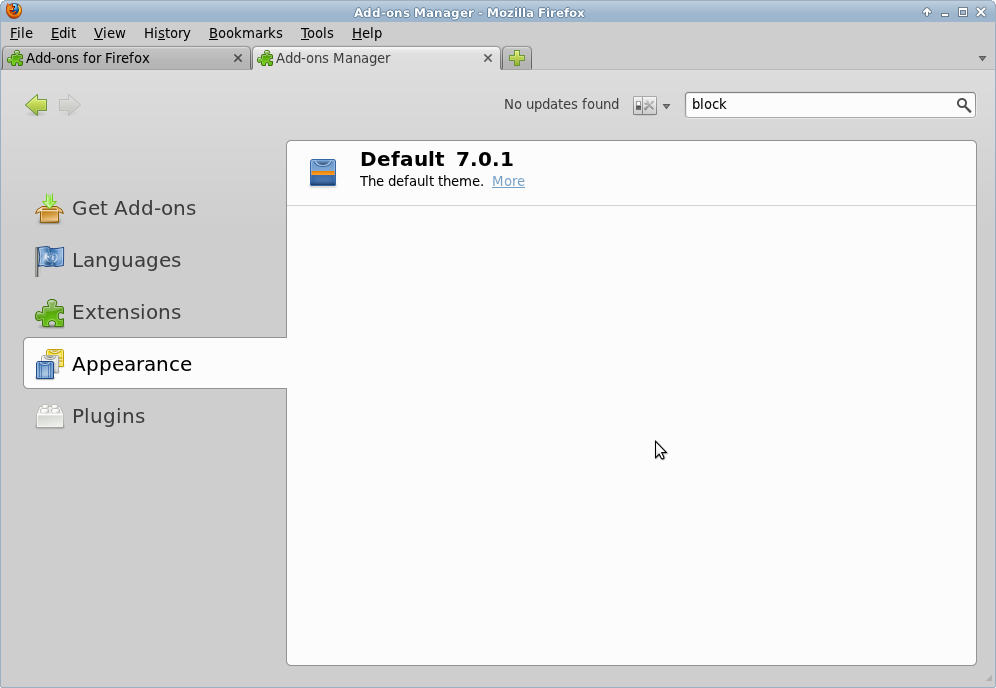
Task: Click the Languages flag icon
Action: (x=50, y=260)
